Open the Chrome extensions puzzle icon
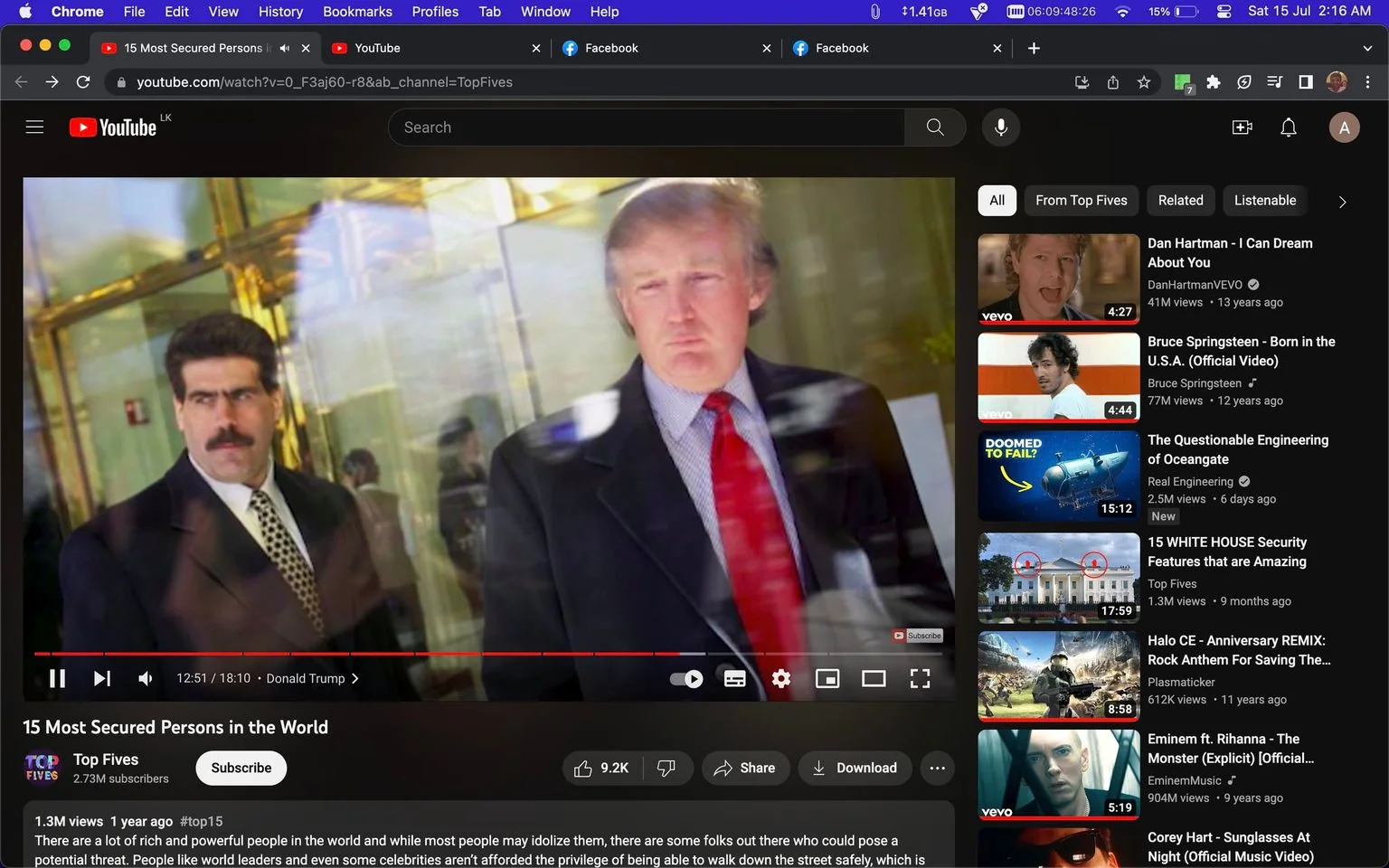This screenshot has width=1389, height=868. [x=1214, y=82]
